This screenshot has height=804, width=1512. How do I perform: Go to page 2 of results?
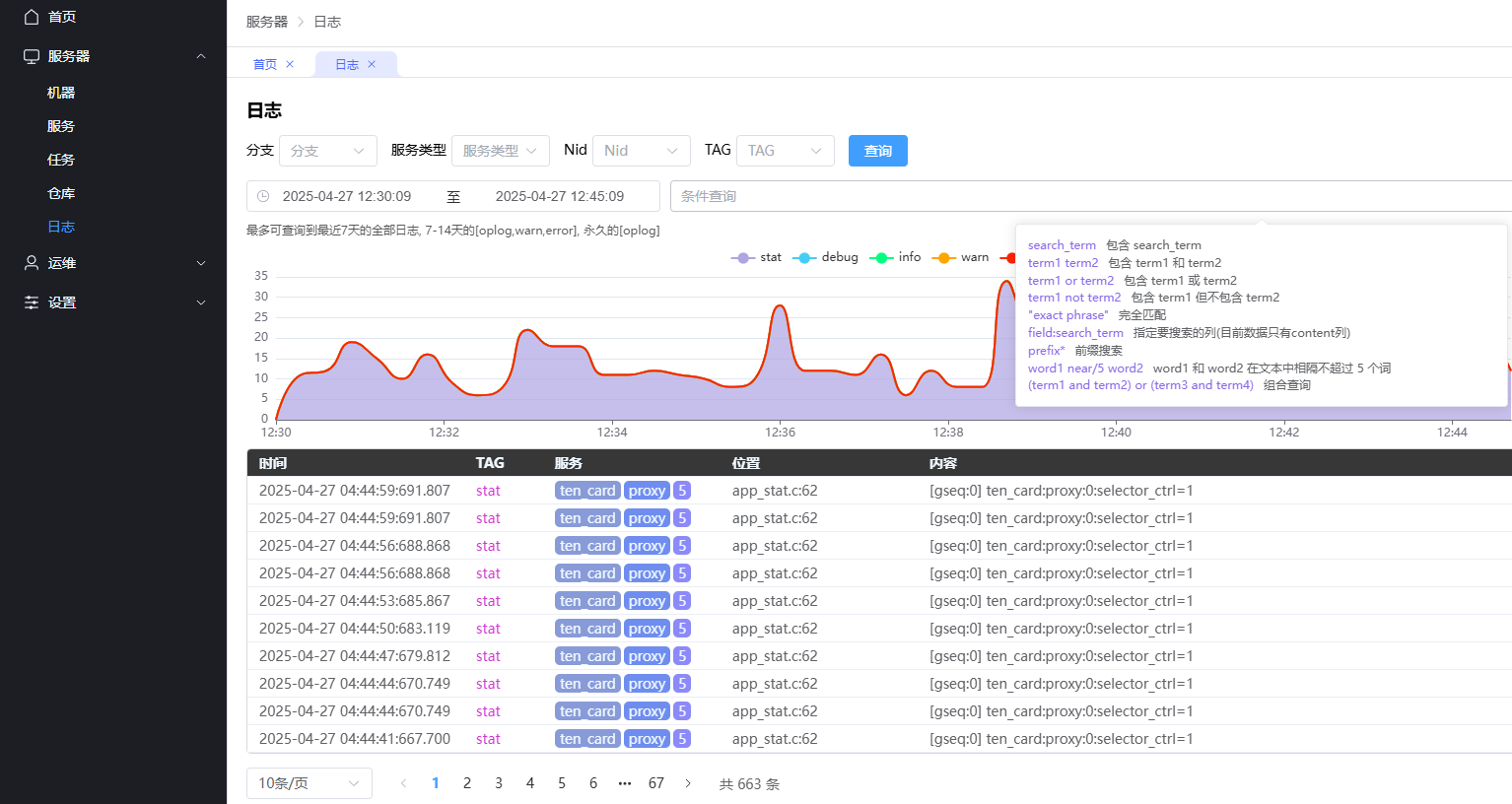click(x=467, y=783)
